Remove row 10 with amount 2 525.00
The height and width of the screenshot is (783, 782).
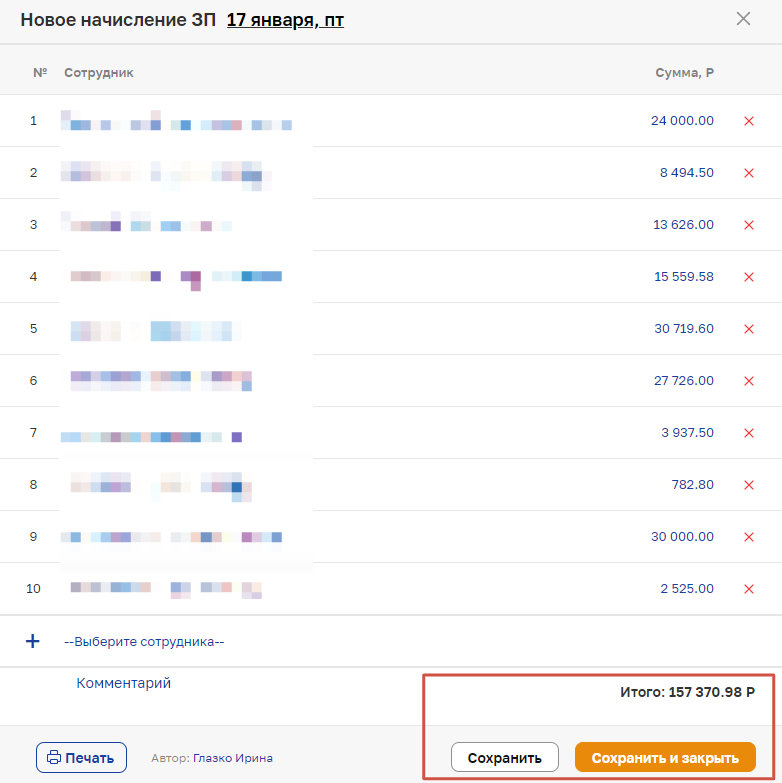tap(748, 589)
